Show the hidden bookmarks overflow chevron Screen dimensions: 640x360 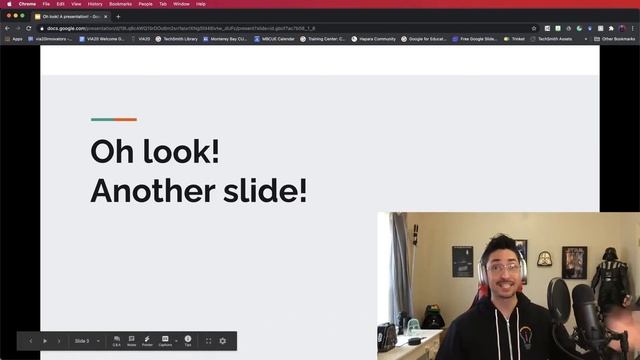click(586, 39)
